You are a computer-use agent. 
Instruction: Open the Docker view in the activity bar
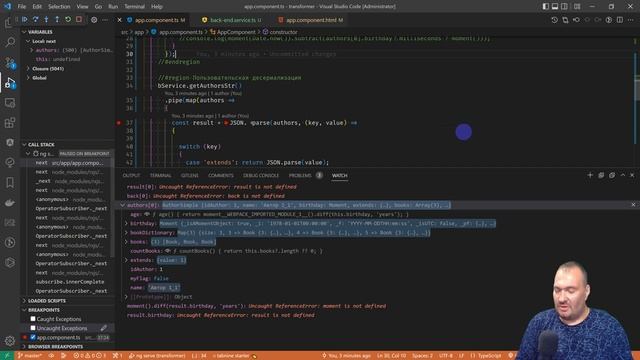[10, 203]
